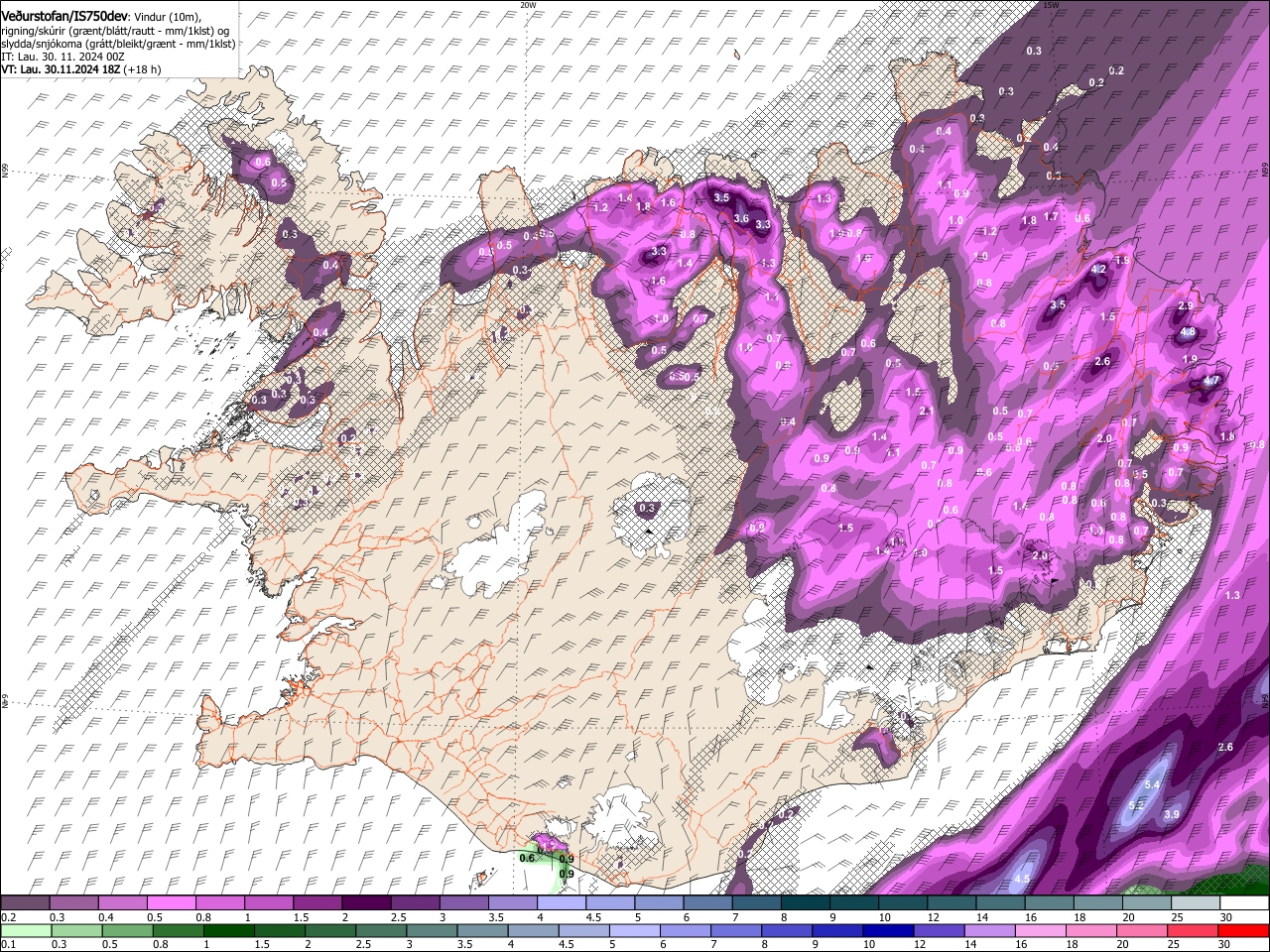Select the 0.2 swatch in the upper legend

[x=25, y=903]
